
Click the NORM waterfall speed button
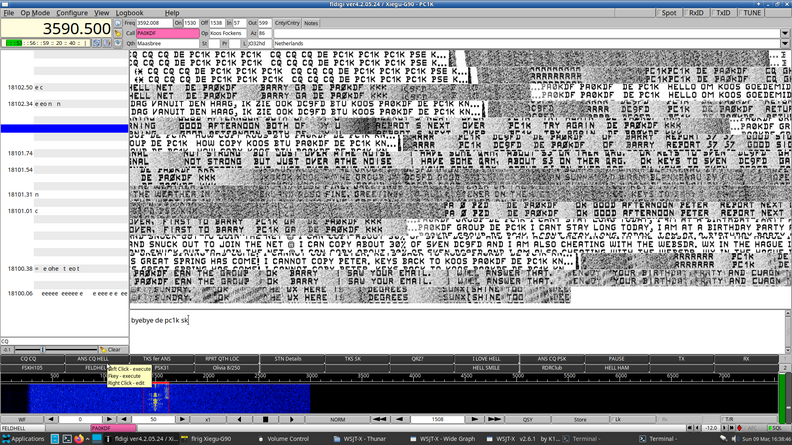(338, 419)
